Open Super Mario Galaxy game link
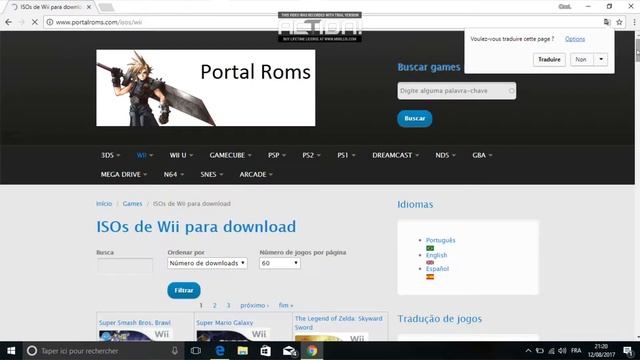The height and width of the screenshot is (360, 640). pos(224,322)
